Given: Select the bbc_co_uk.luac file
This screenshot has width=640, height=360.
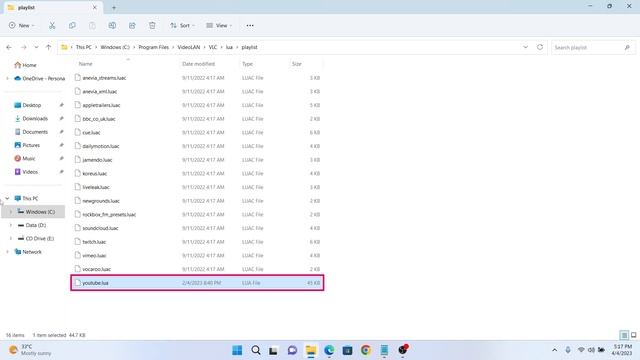Looking at the screenshot, I should tap(197, 119).
